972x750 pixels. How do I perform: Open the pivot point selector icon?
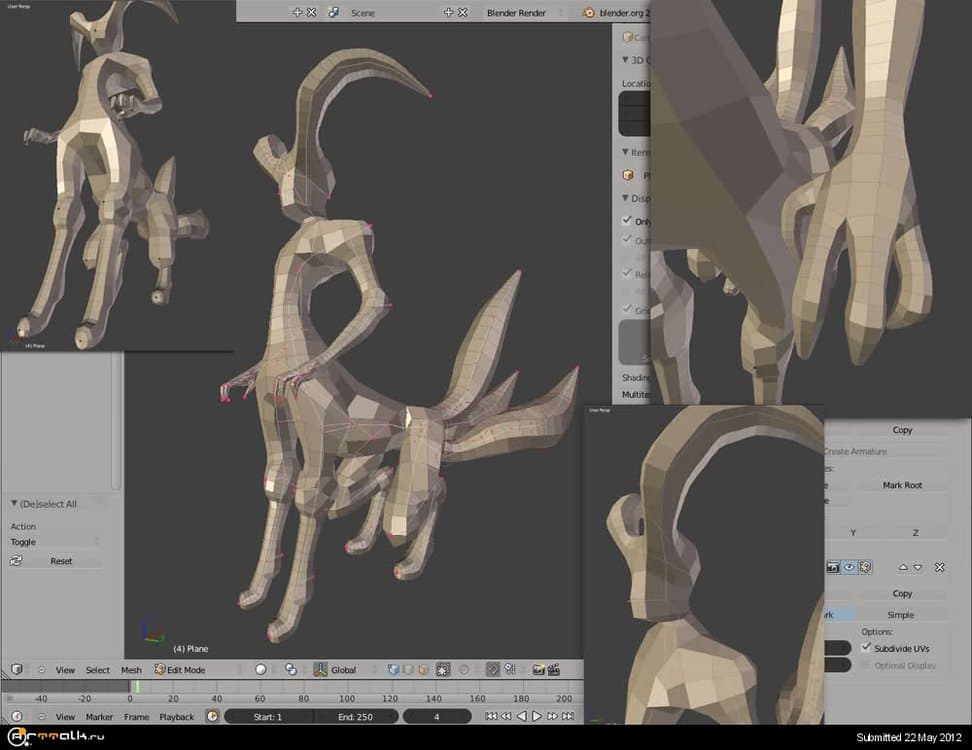(x=291, y=669)
